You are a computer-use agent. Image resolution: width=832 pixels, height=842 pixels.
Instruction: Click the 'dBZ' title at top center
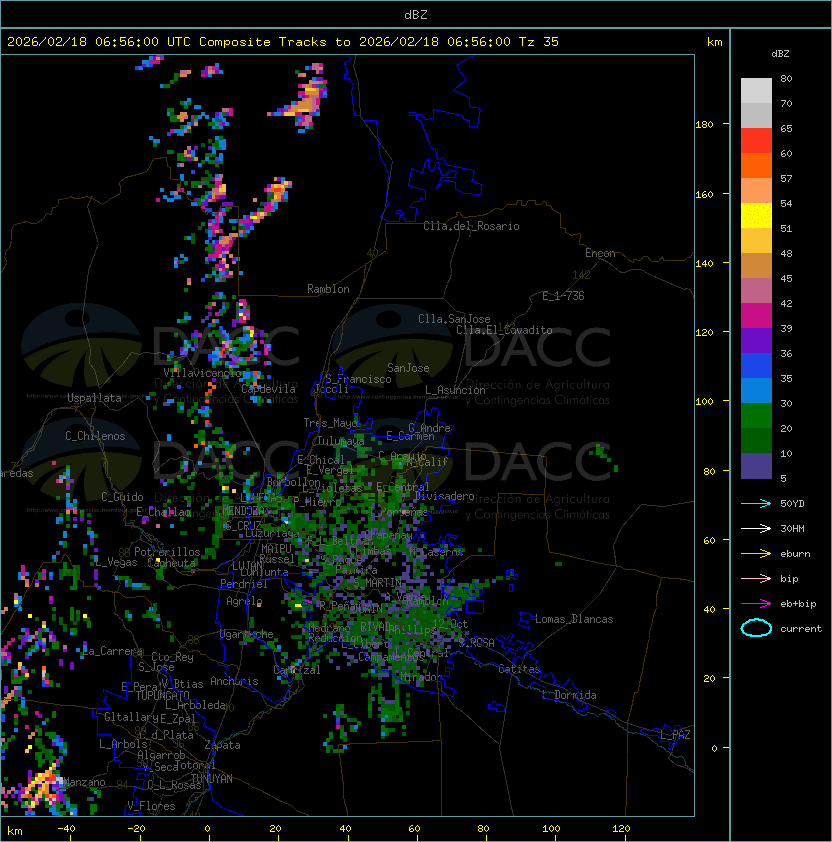point(416,14)
